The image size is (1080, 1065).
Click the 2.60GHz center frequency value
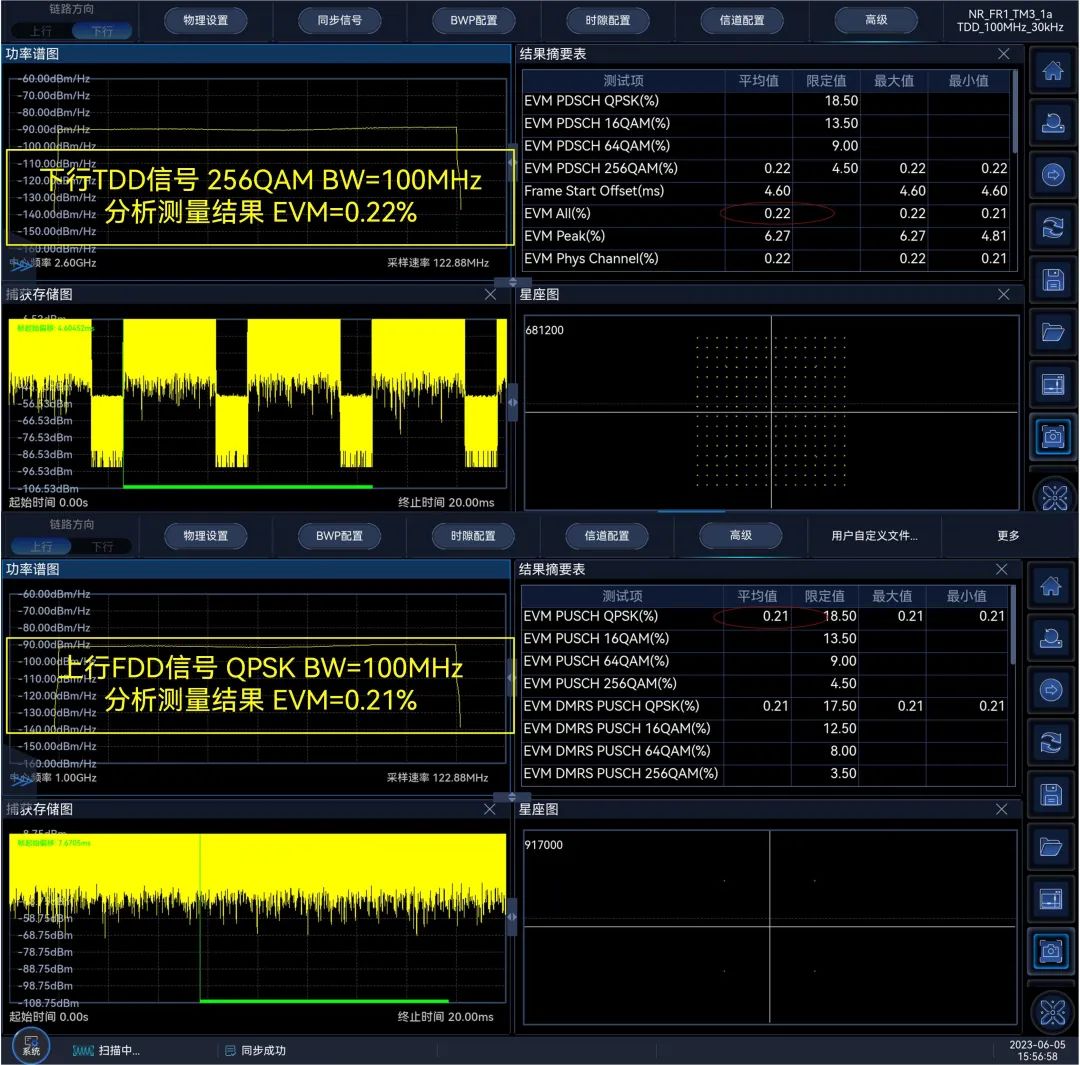tap(75, 262)
